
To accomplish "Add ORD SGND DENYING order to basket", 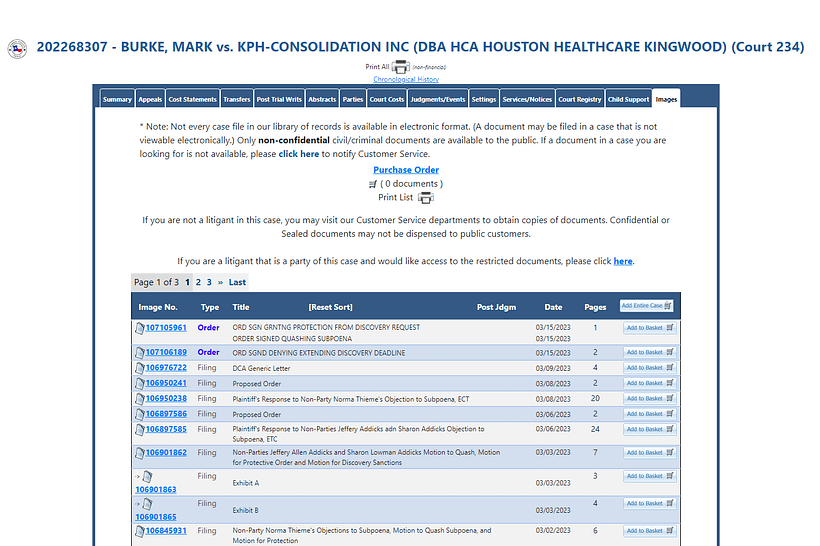I will [650, 352].
